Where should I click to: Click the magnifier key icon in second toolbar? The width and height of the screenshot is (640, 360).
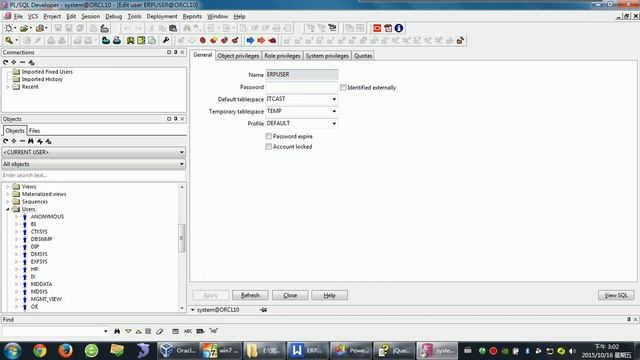[x=9, y=40]
